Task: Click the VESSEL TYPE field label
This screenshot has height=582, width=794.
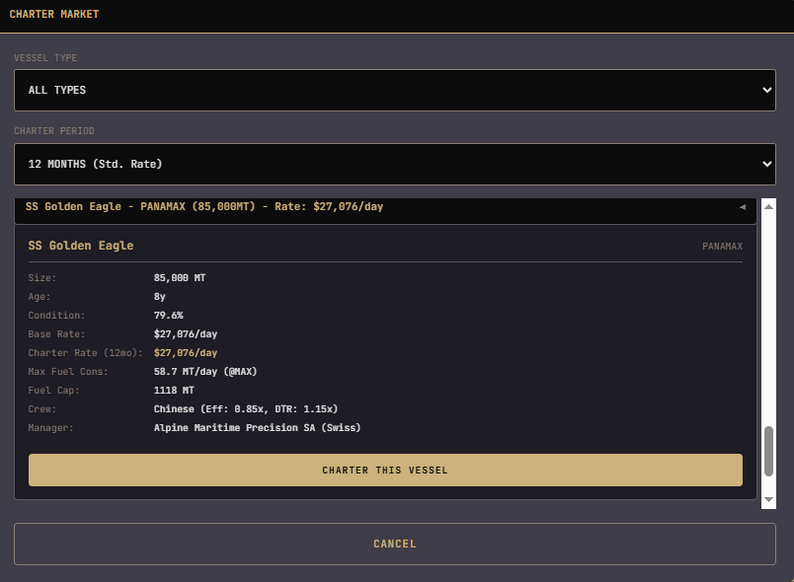Action: [x=45, y=58]
